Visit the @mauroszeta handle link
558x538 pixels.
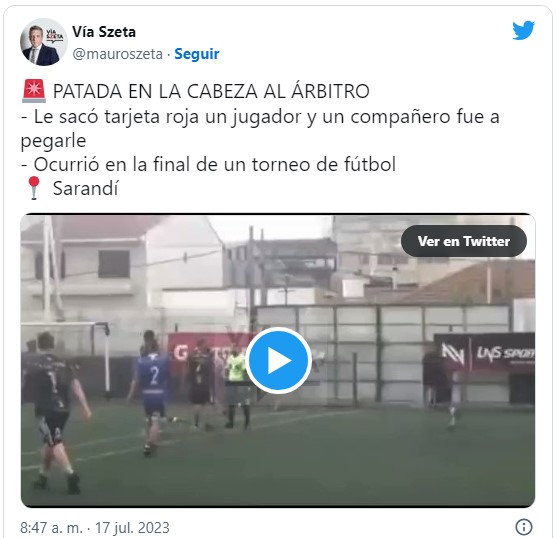click(x=117, y=54)
